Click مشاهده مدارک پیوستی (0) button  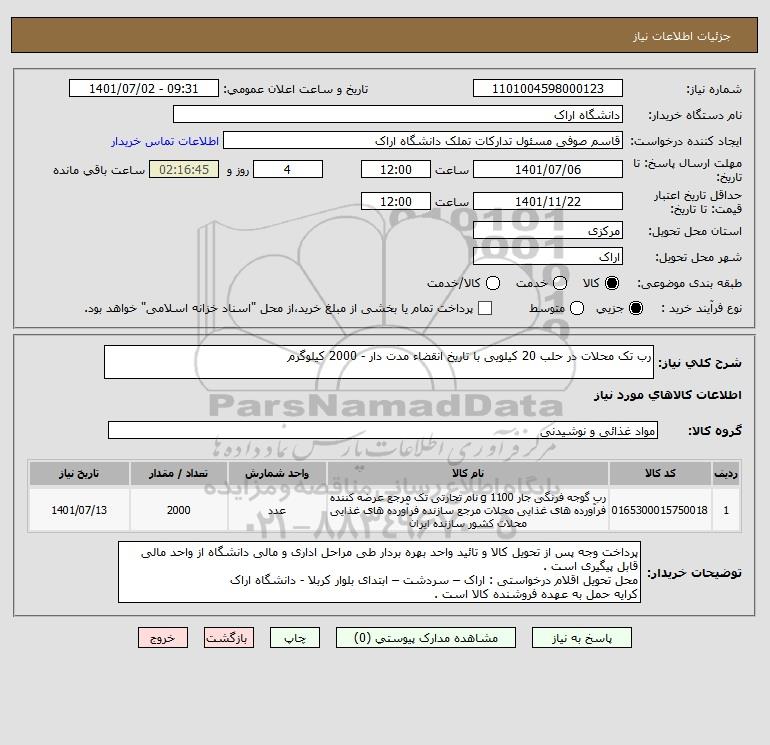pos(426,637)
